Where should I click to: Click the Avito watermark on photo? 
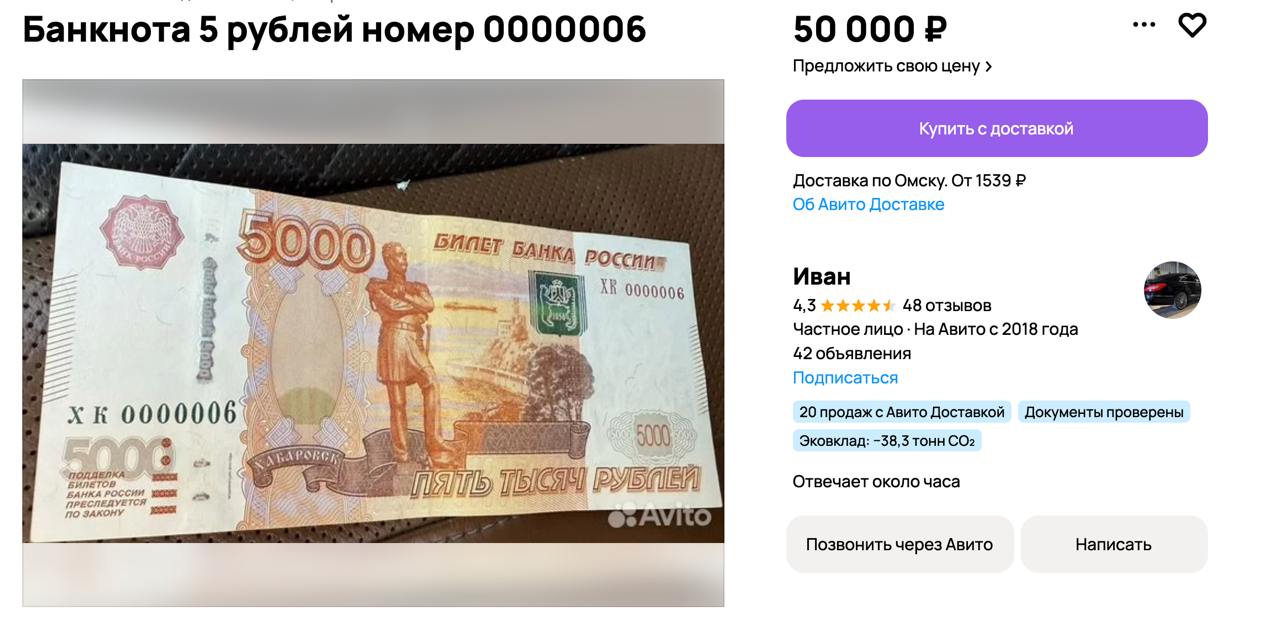pyautogui.click(x=660, y=515)
